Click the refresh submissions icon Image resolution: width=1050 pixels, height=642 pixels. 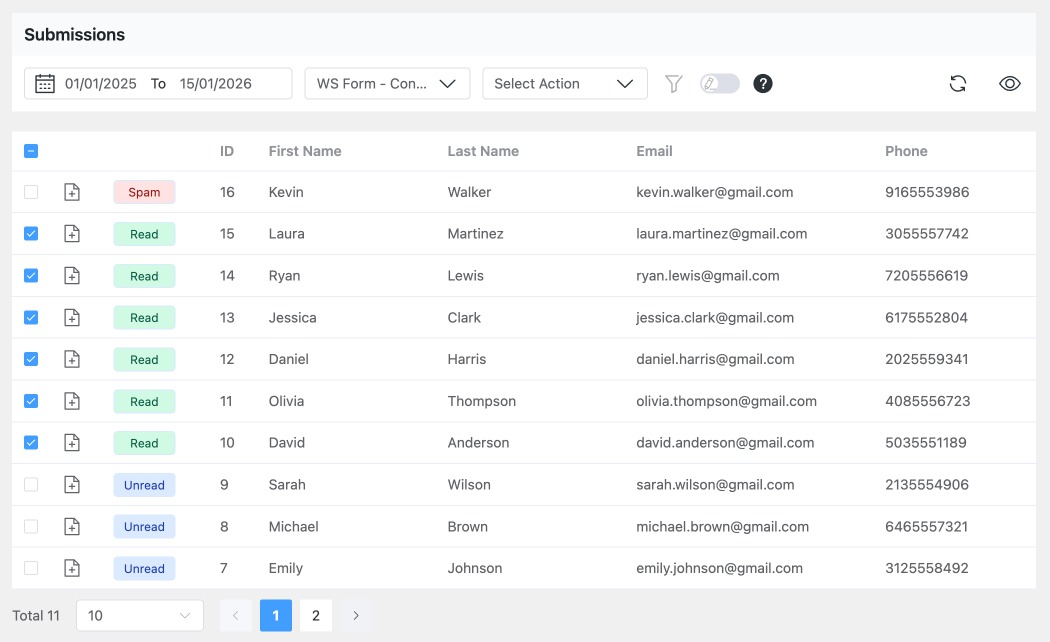point(958,83)
